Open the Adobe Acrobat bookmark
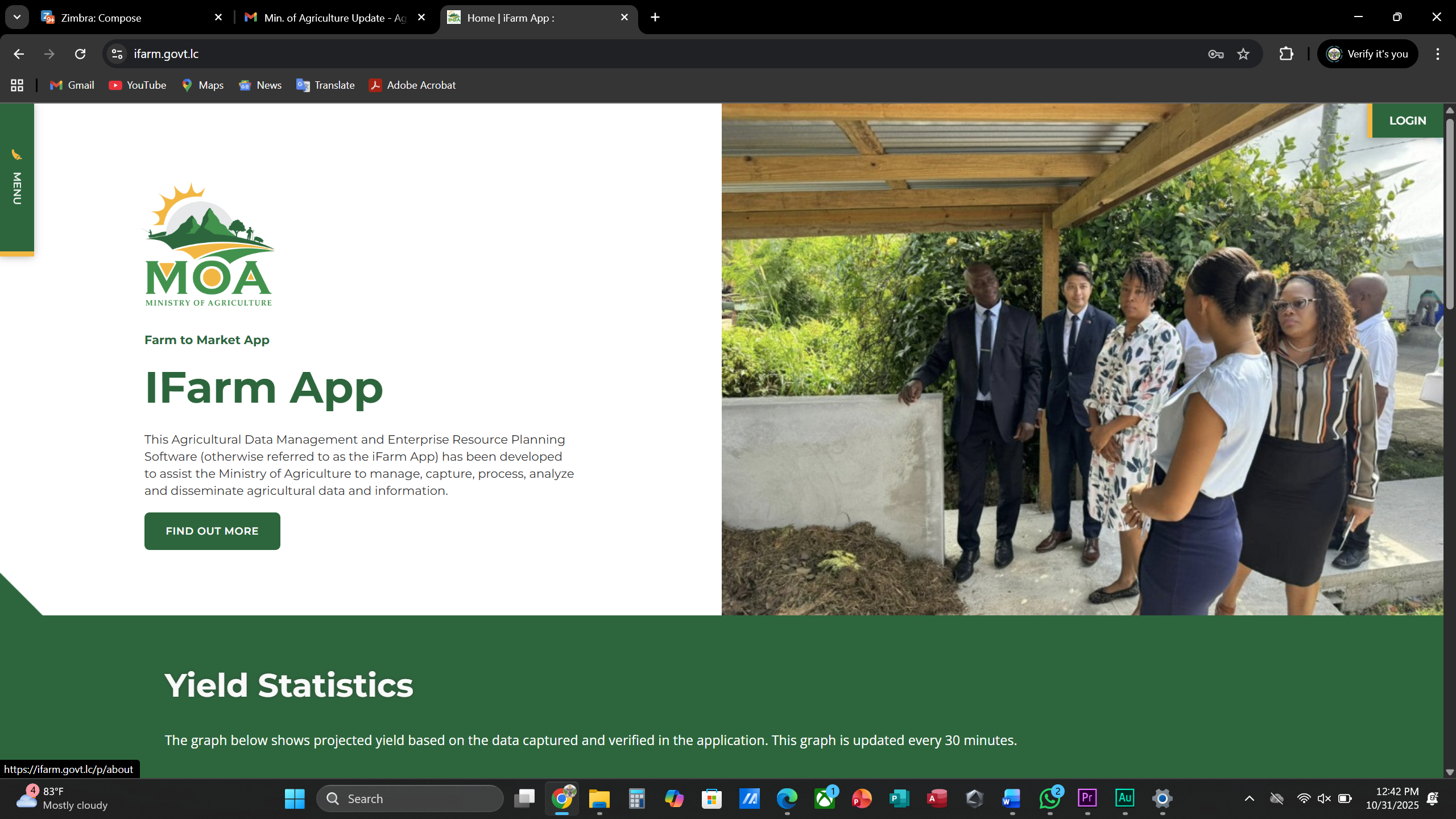The height and width of the screenshot is (819, 1456). click(x=412, y=85)
